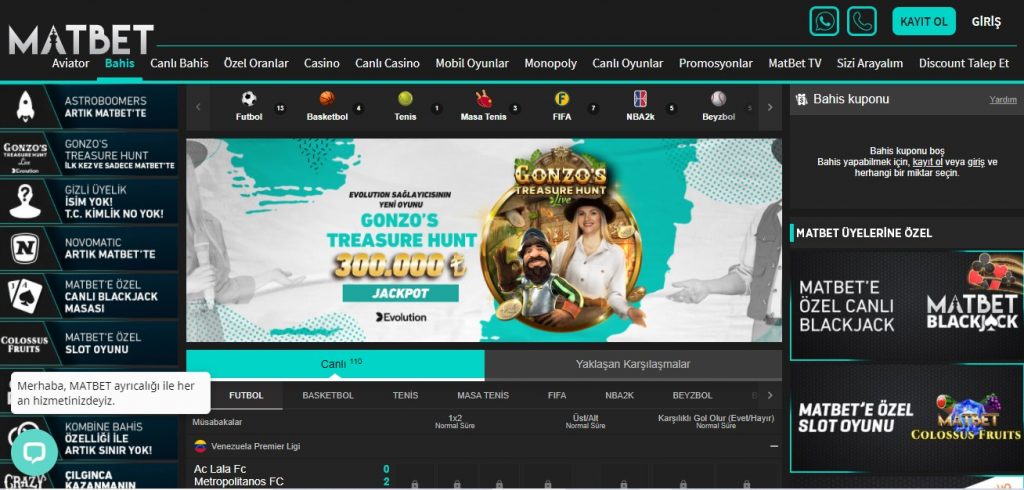Click the Yardım link in bet slip
The width and height of the screenshot is (1024, 490).
point(1003,99)
